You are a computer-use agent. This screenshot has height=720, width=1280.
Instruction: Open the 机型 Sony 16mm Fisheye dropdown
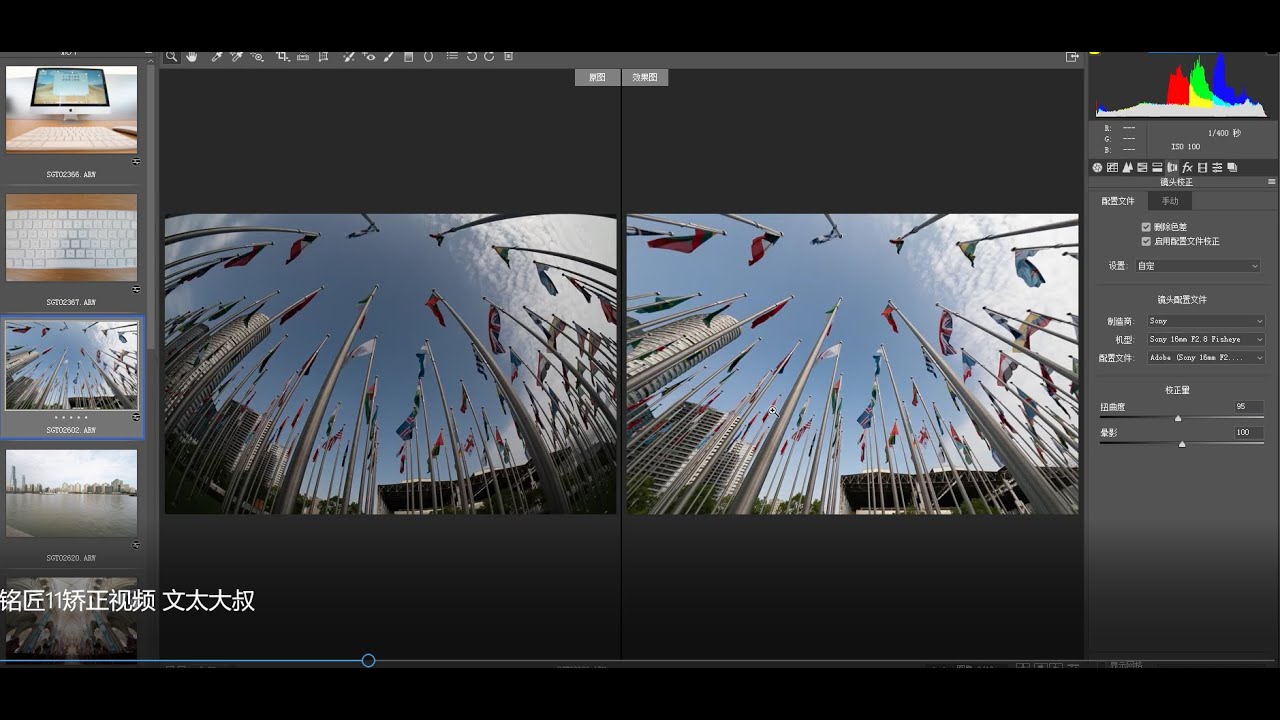click(x=1205, y=339)
